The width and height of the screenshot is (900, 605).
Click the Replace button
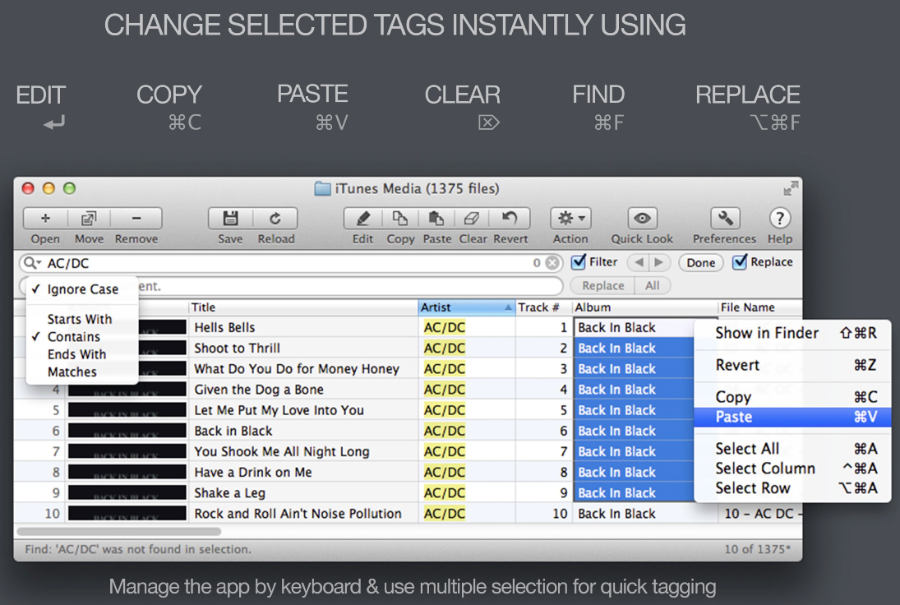(x=603, y=286)
